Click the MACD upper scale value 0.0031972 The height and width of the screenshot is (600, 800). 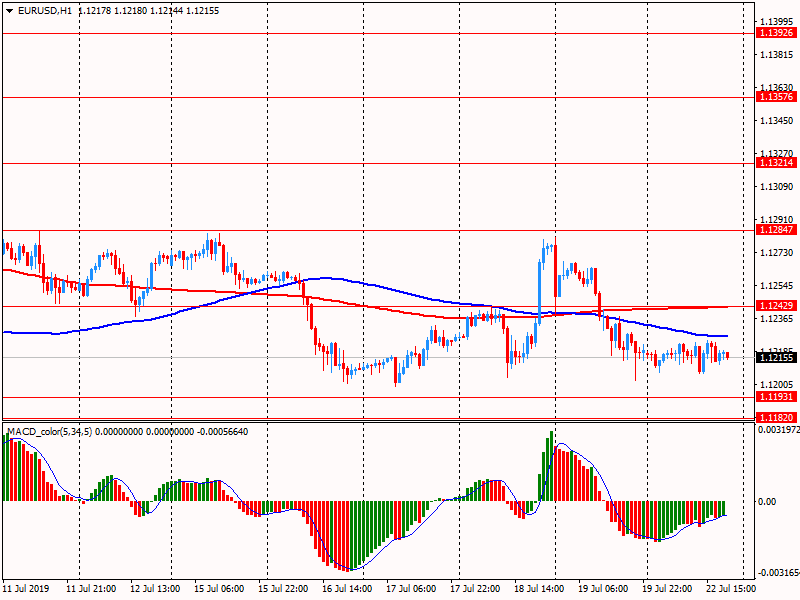click(779, 430)
